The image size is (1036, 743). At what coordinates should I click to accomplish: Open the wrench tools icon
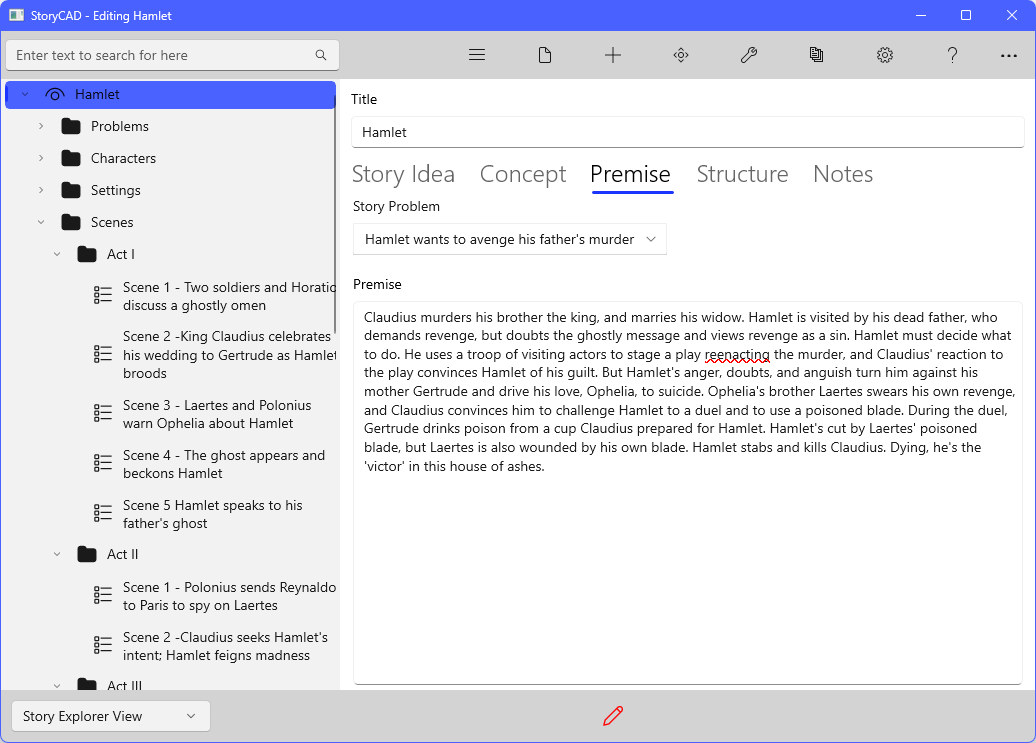point(749,55)
